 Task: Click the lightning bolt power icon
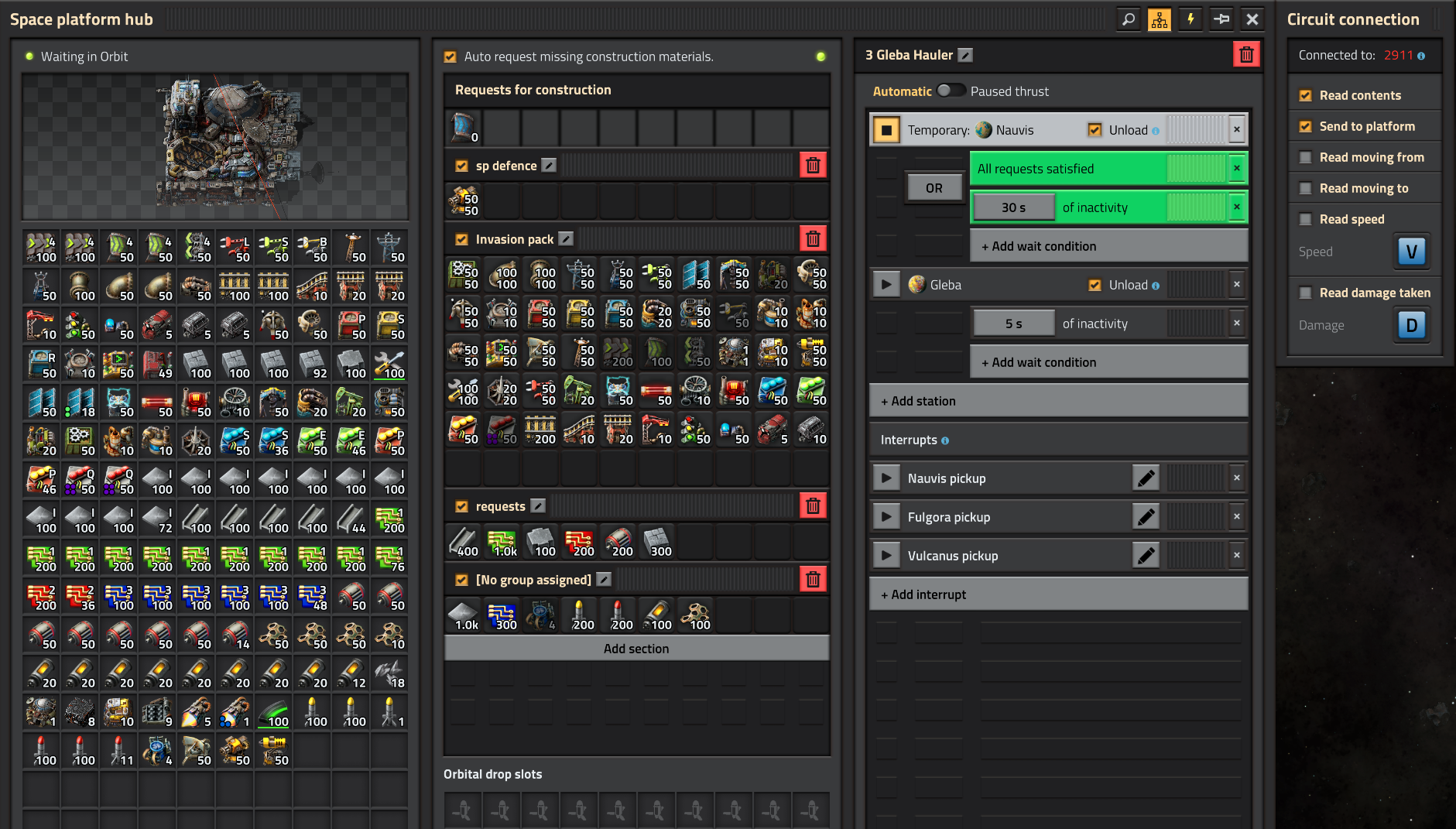[1190, 19]
